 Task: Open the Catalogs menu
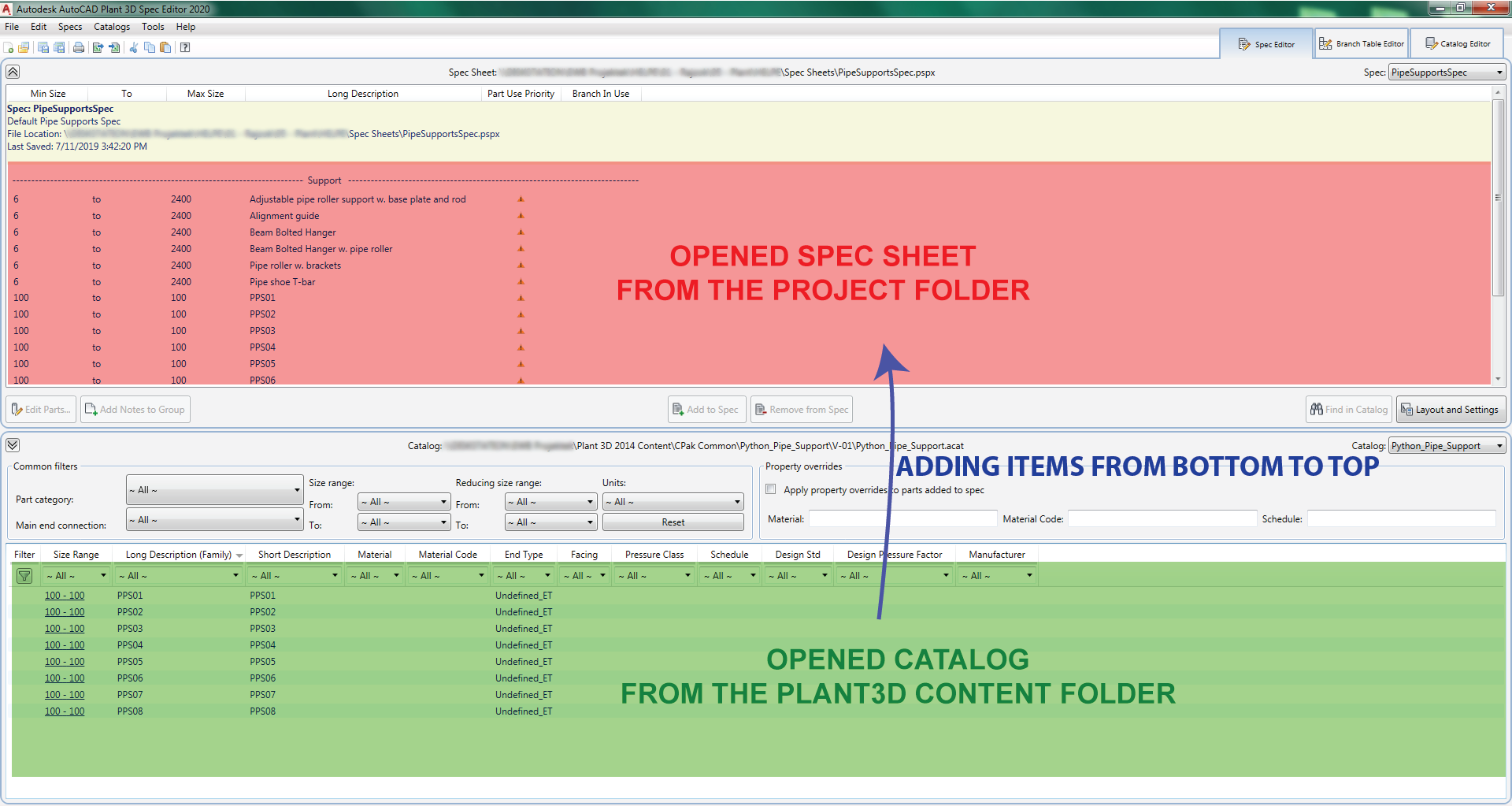[112, 27]
